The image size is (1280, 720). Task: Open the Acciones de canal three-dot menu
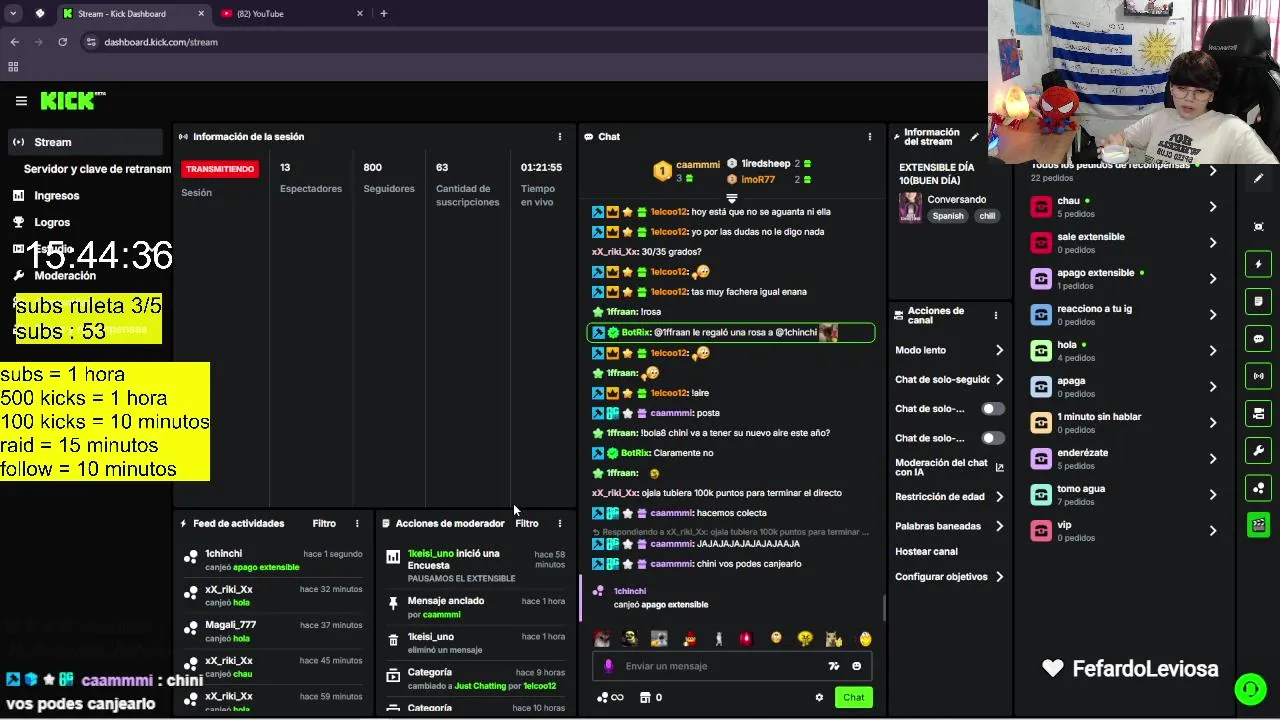pos(995,316)
